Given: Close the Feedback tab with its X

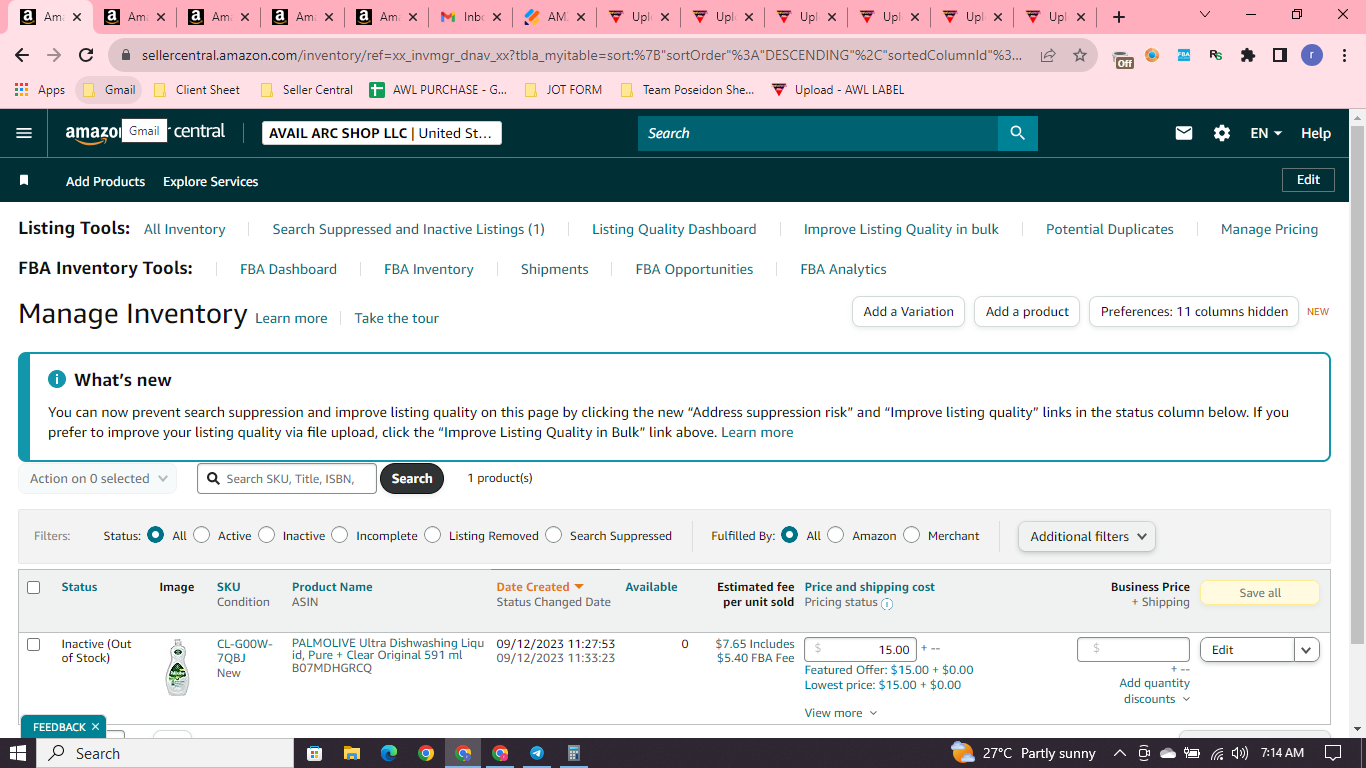Looking at the screenshot, I should (95, 727).
